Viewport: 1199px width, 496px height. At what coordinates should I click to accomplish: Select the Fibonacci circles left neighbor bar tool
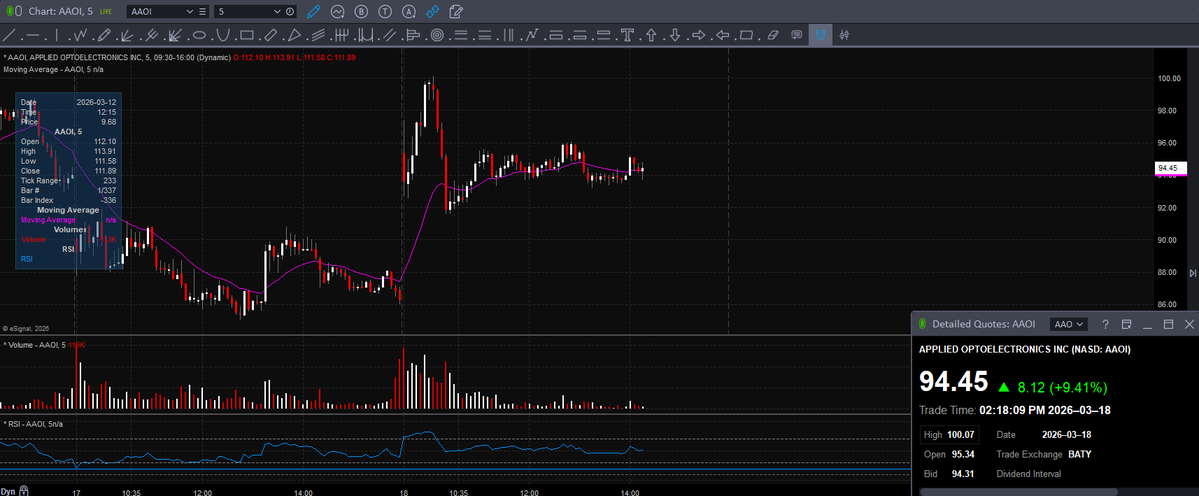[x=413, y=35]
